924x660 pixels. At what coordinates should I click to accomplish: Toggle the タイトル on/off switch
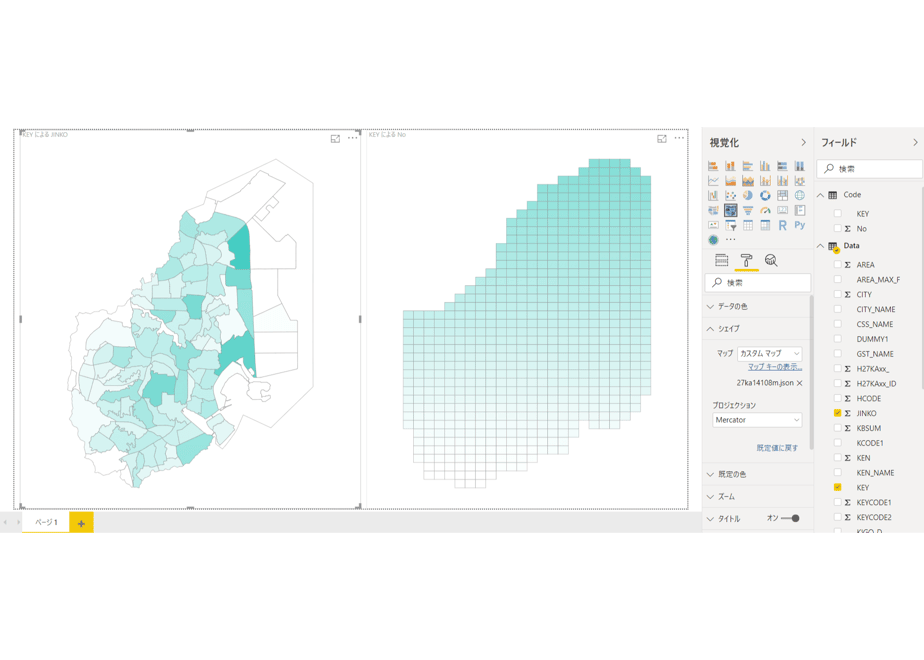click(x=790, y=519)
